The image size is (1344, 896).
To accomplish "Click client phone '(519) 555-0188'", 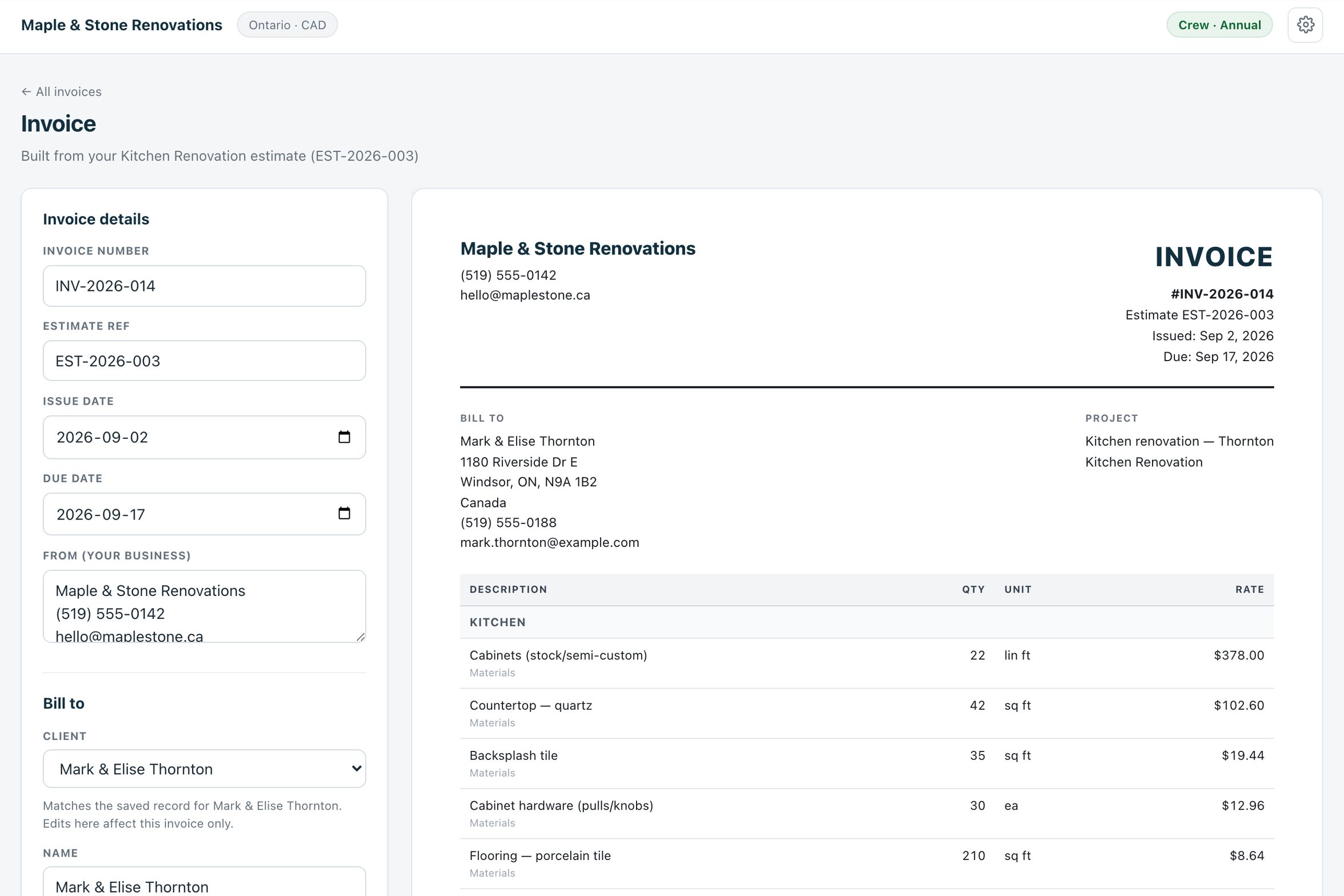I will 508,522.
